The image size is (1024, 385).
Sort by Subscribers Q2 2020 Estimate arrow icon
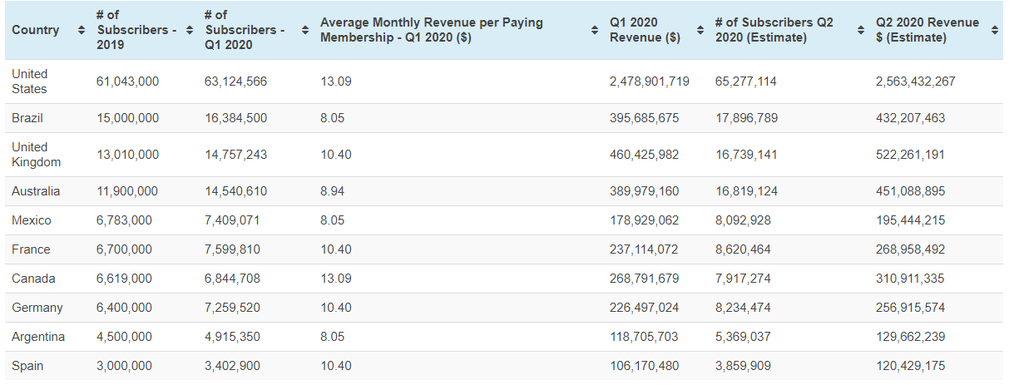point(861,30)
